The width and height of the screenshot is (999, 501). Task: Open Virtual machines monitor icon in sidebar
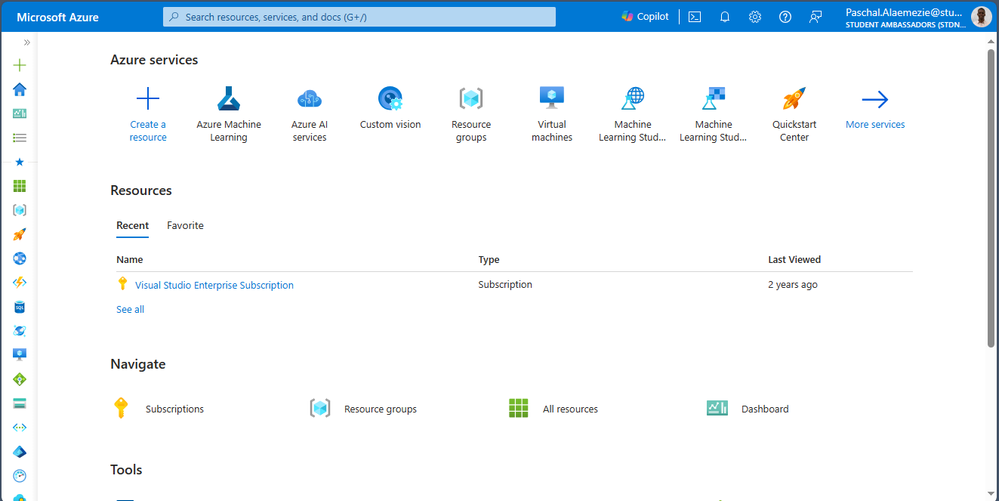[19, 355]
